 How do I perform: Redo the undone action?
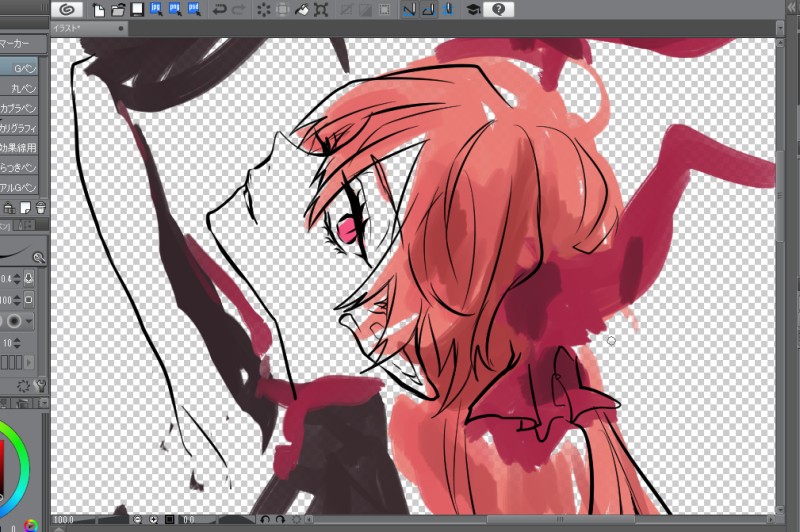(x=238, y=10)
